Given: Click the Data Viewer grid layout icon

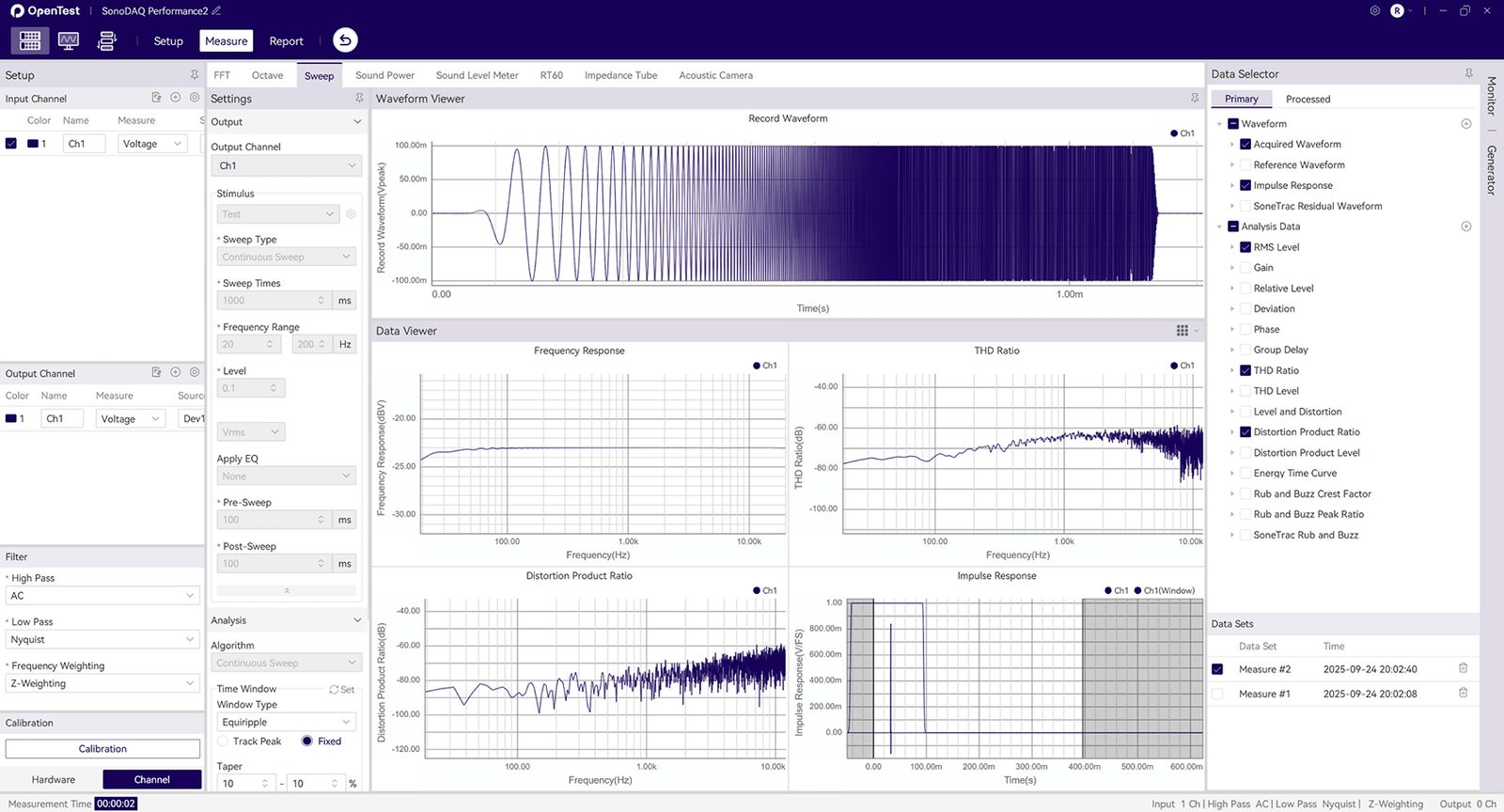Looking at the screenshot, I should click(x=1182, y=331).
